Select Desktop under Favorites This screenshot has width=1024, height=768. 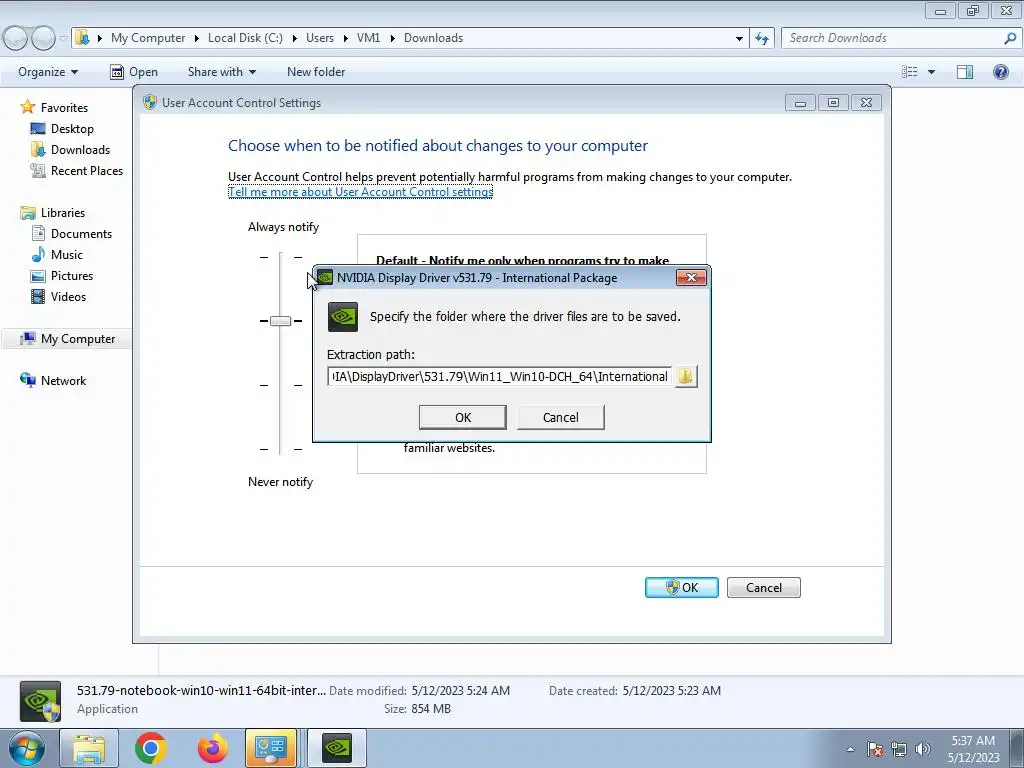click(x=72, y=129)
